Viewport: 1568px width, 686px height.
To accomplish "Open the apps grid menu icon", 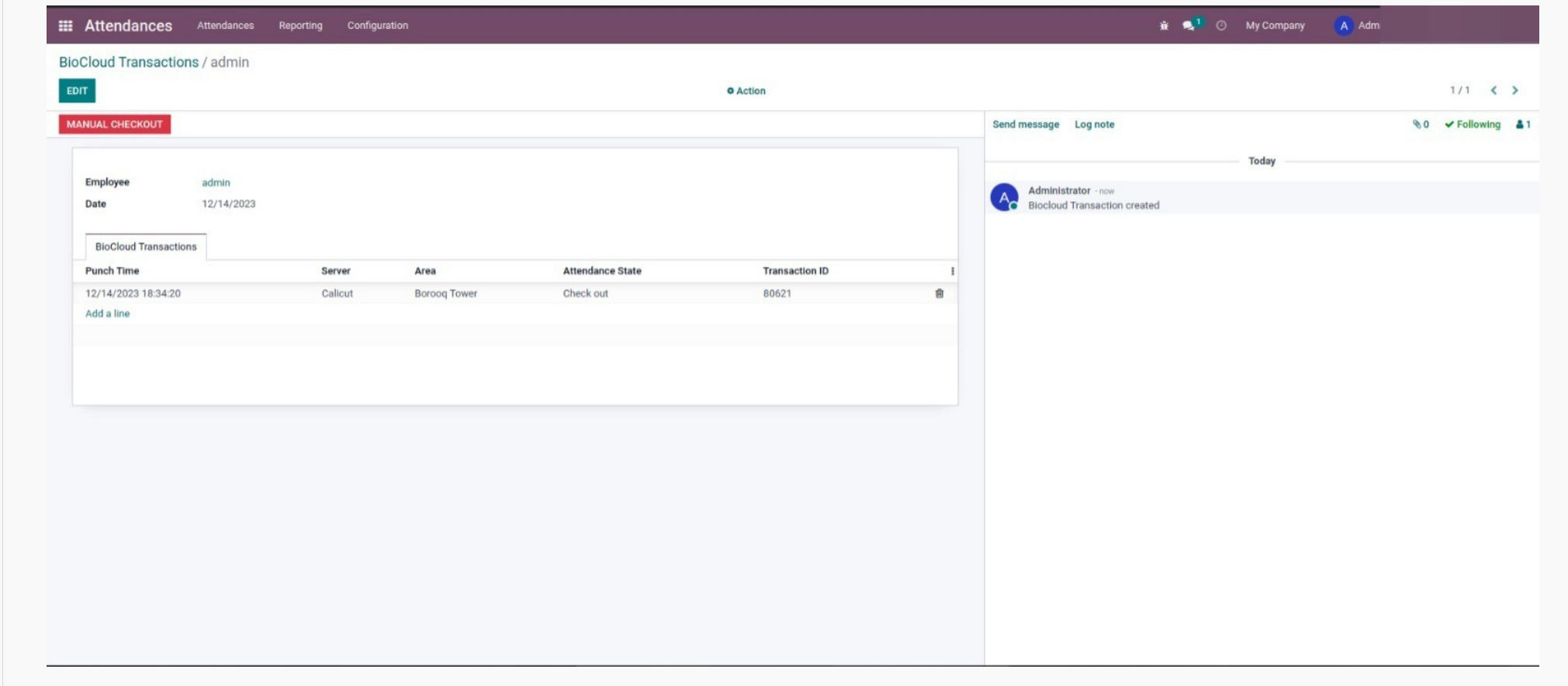I will [66, 26].
